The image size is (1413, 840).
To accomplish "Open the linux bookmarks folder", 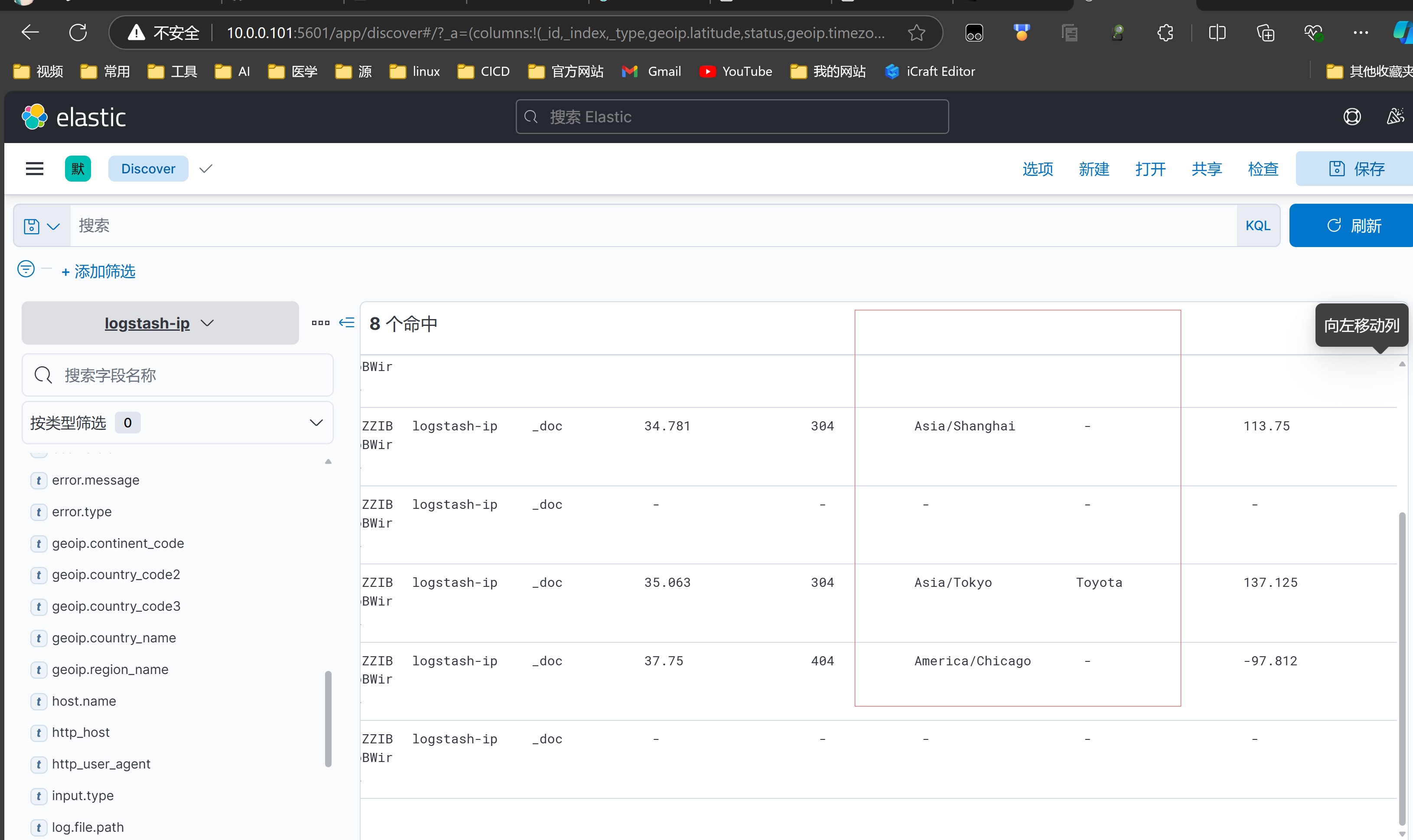I will coord(415,72).
